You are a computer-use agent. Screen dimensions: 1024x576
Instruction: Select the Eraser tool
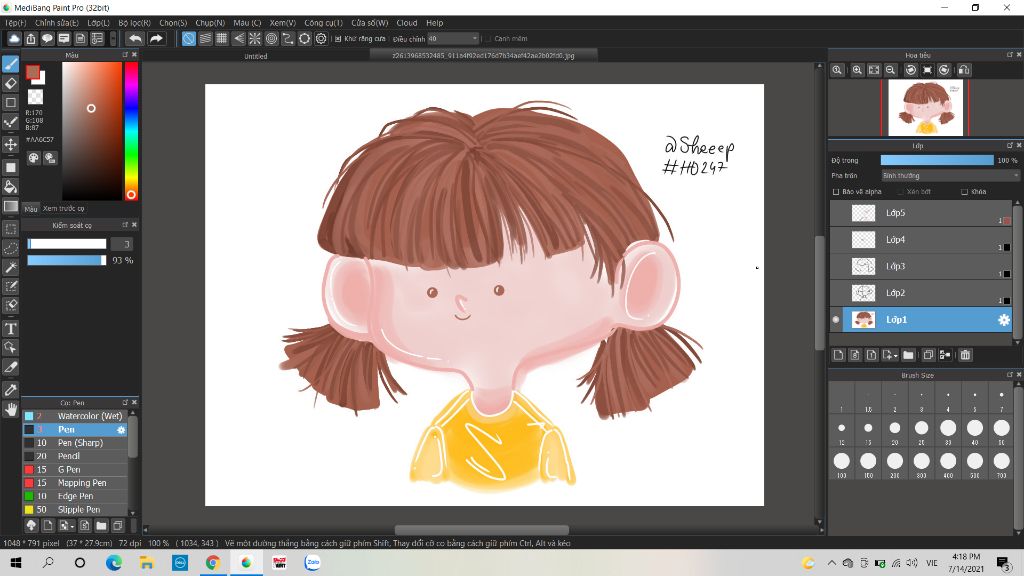pyautogui.click(x=10, y=84)
